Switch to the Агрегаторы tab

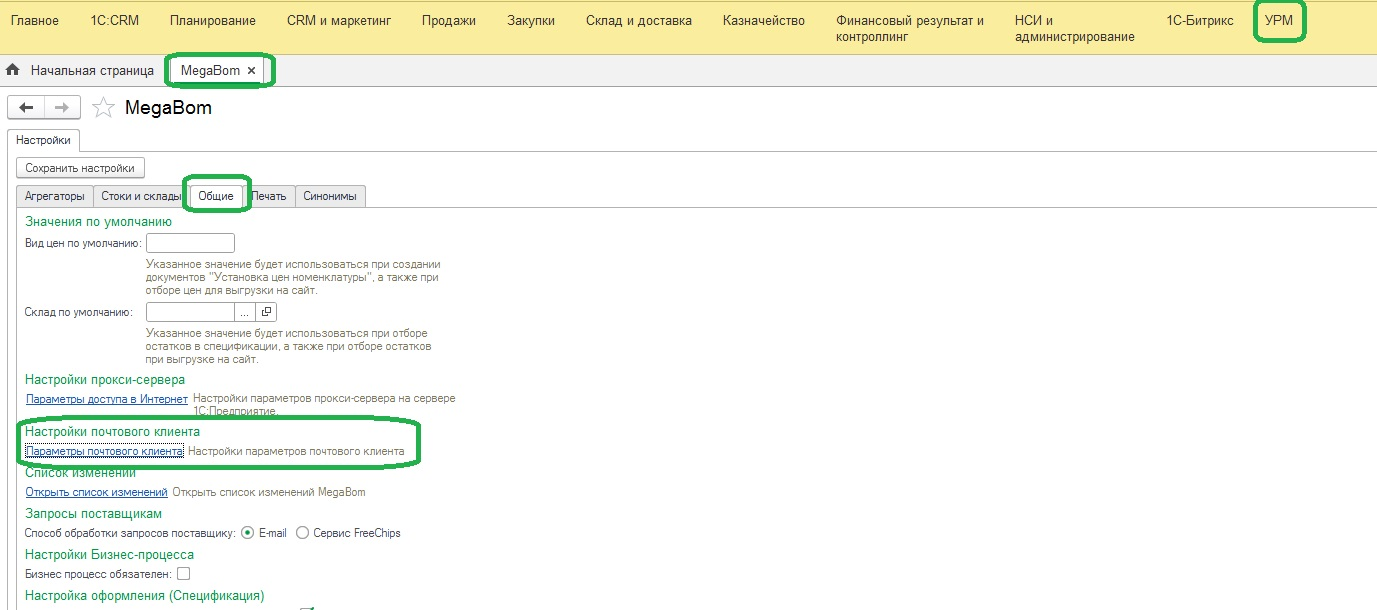pos(55,196)
